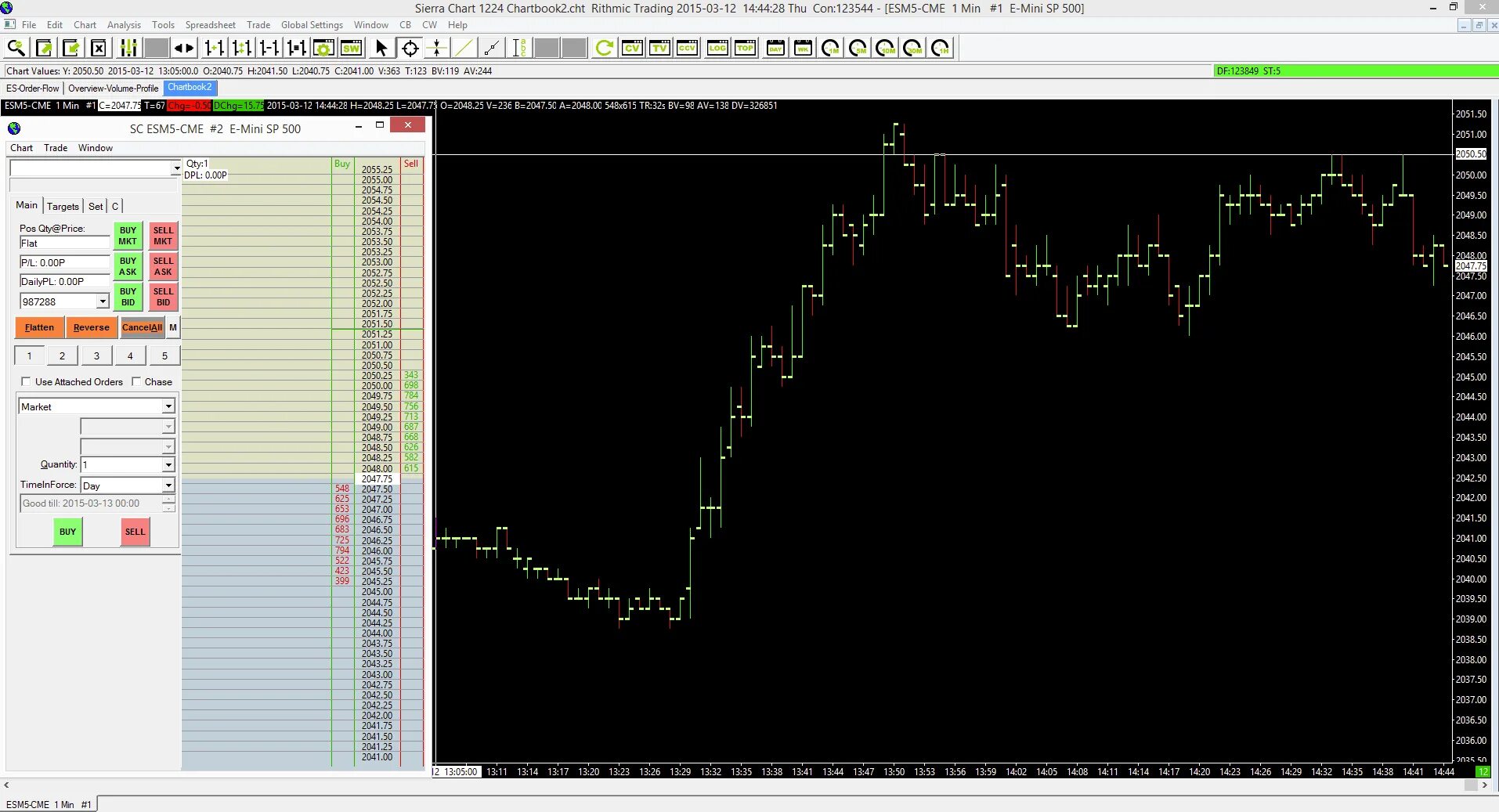1499x812 pixels.
Task: Click the SELL ASK button
Action: pyautogui.click(x=163, y=266)
